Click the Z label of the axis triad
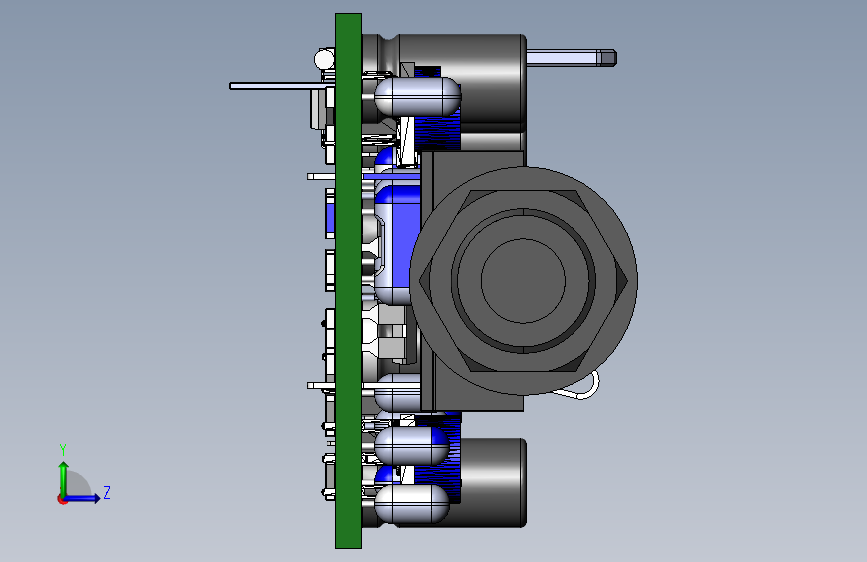Image resolution: width=867 pixels, height=562 pixels. pyautogui.click(x=107, y=492)
